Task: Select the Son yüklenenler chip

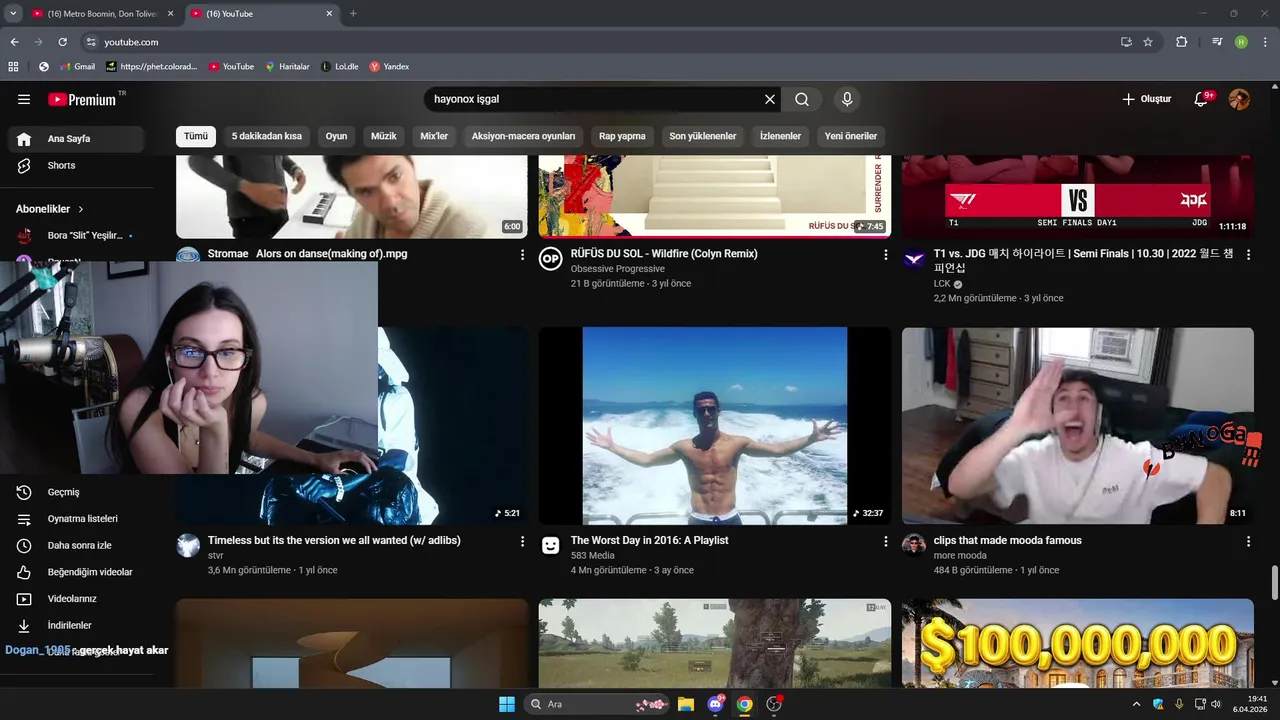Action: [703, 136]
